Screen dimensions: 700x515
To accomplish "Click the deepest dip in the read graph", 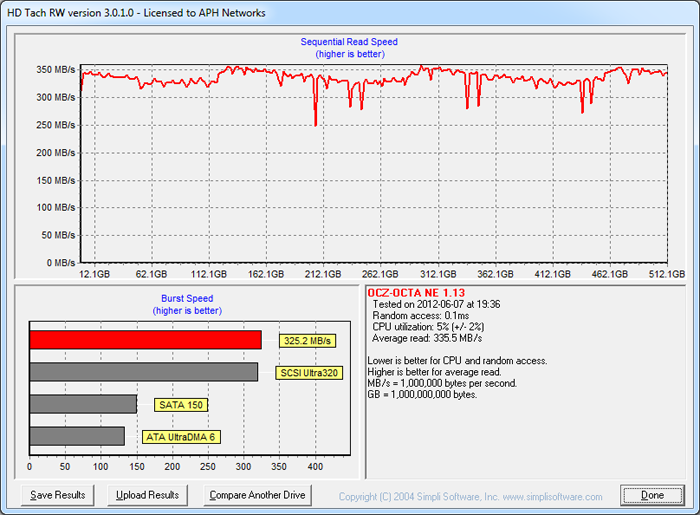I will click(316, 124).
